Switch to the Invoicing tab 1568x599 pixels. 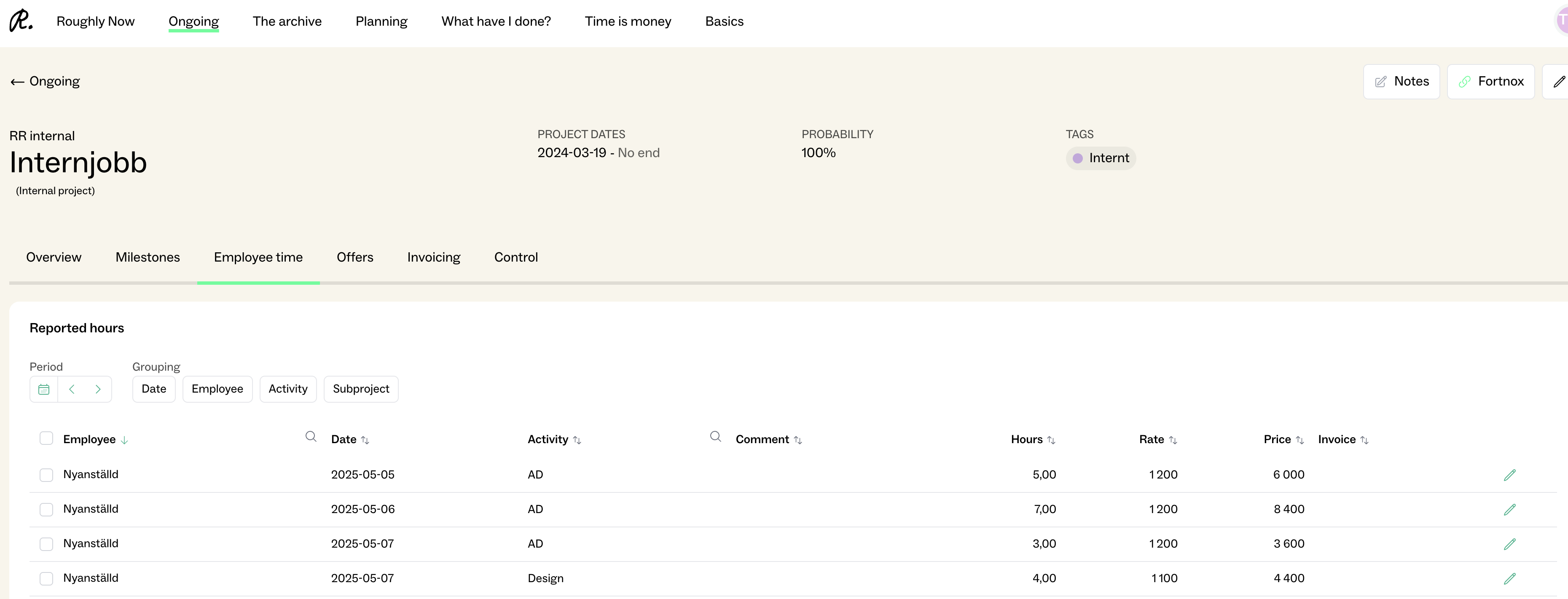433,257
